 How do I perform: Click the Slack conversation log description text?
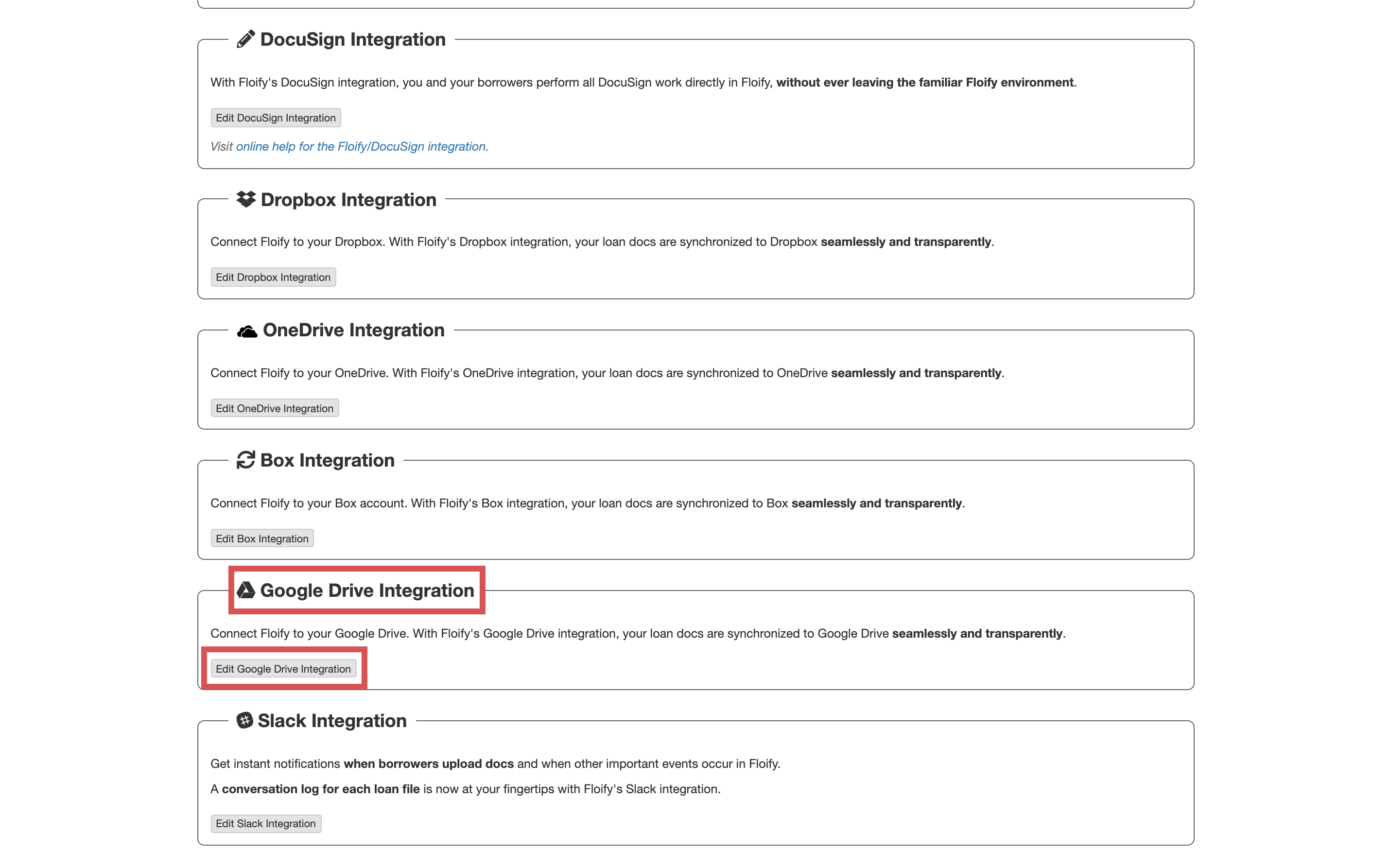(465, 789)
